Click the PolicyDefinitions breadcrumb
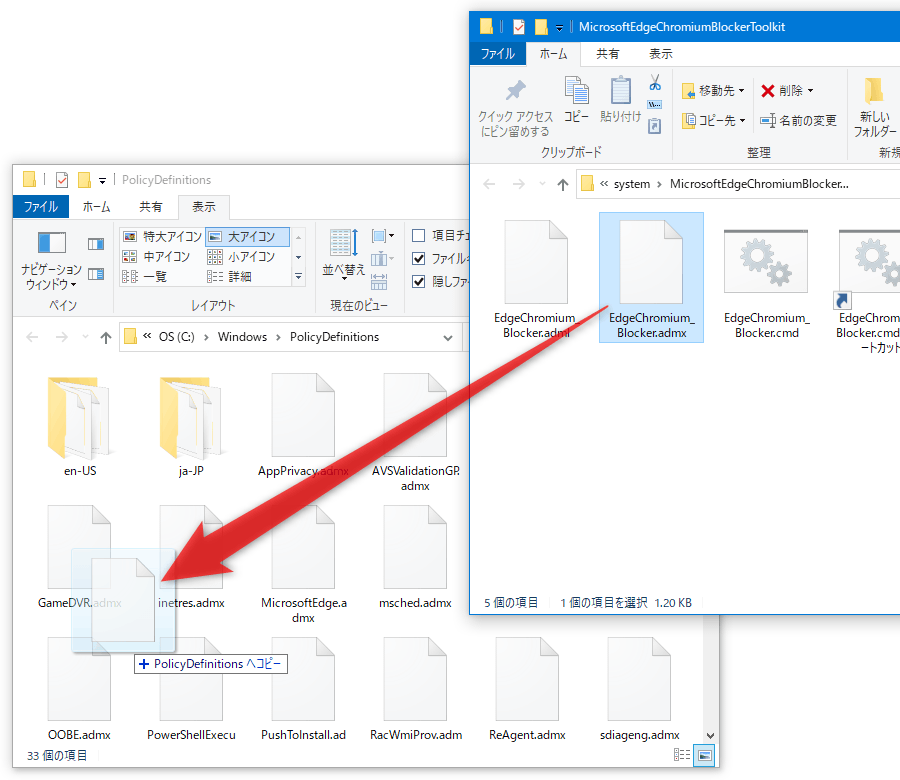The width and height of the screenshot is (900, 780). coord(334,337)
